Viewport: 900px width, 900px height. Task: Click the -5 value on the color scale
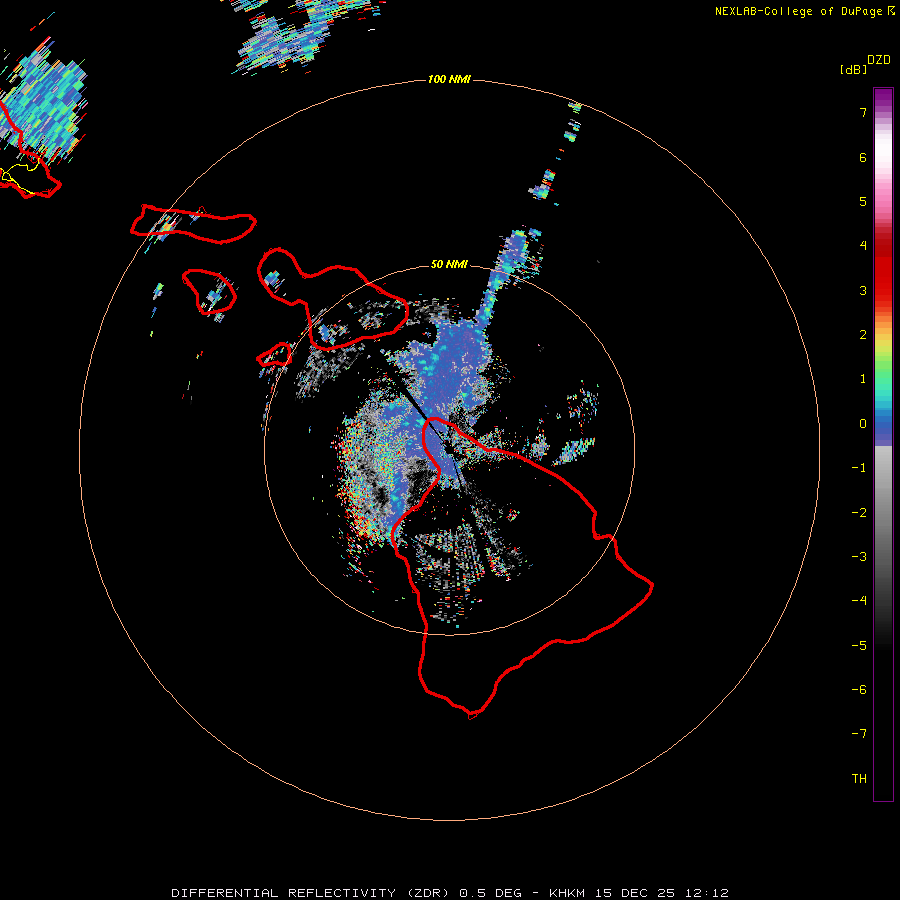859,646
